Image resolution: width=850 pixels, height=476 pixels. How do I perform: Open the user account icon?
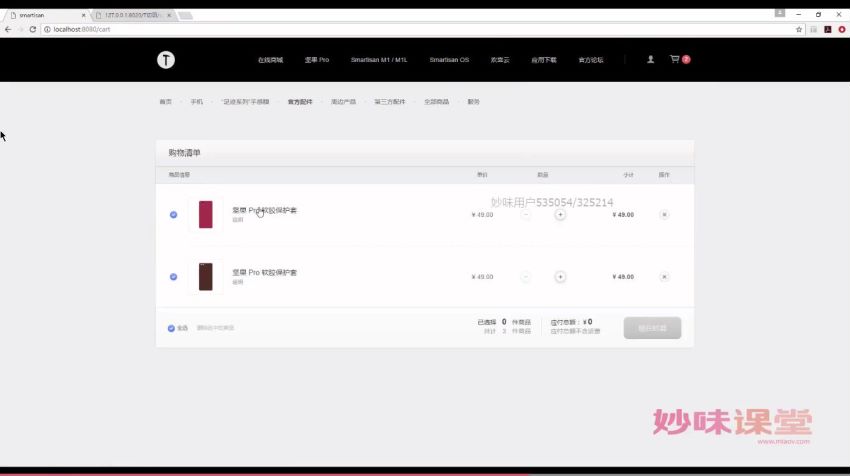[651, 59]
